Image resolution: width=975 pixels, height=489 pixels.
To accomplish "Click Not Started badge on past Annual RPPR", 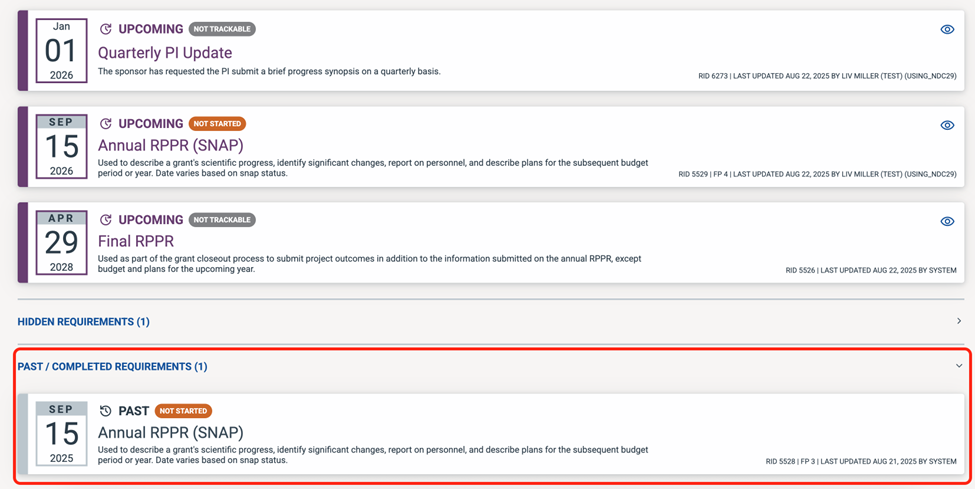I will click(x=183, y=411).
